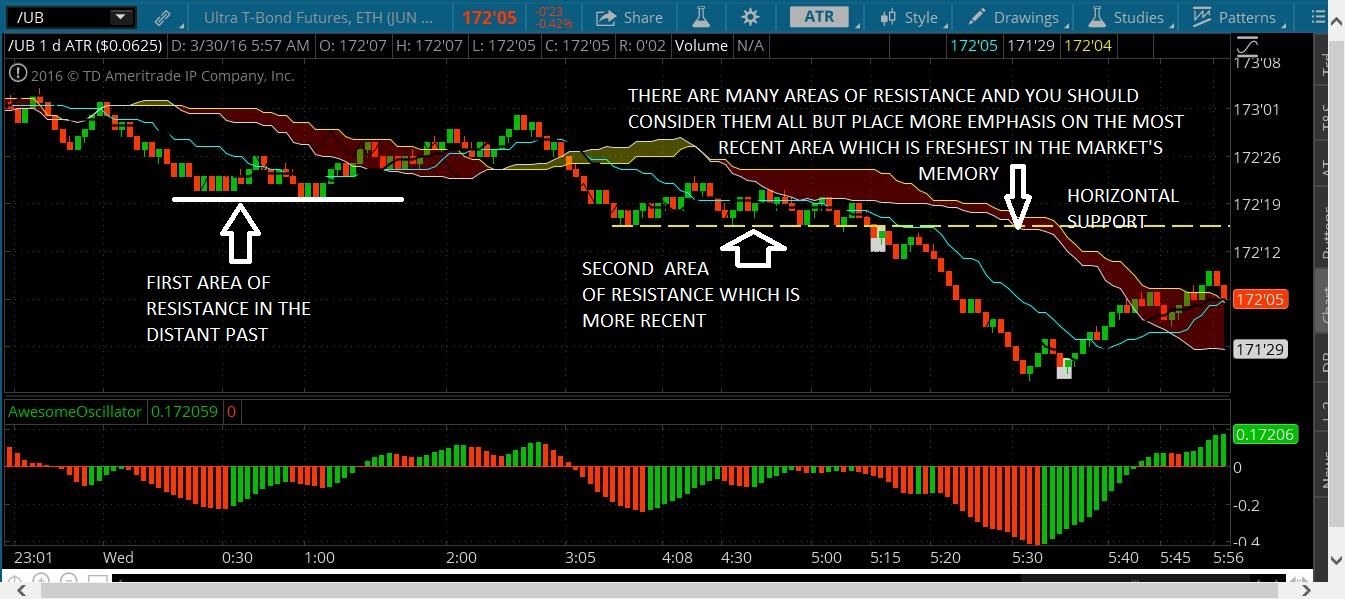This screenshot has height=599, width=1345.
Task: Open chart settings gear icon
Action: 750,17
